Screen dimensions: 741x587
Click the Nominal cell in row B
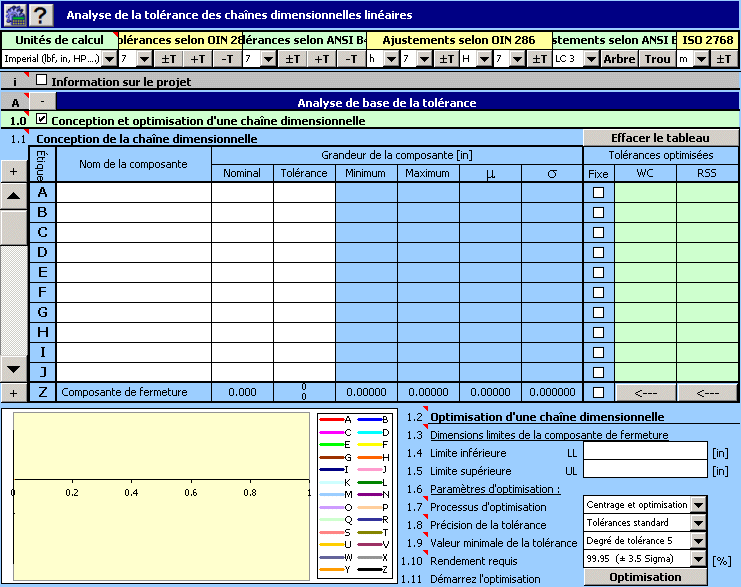[242, 213]
